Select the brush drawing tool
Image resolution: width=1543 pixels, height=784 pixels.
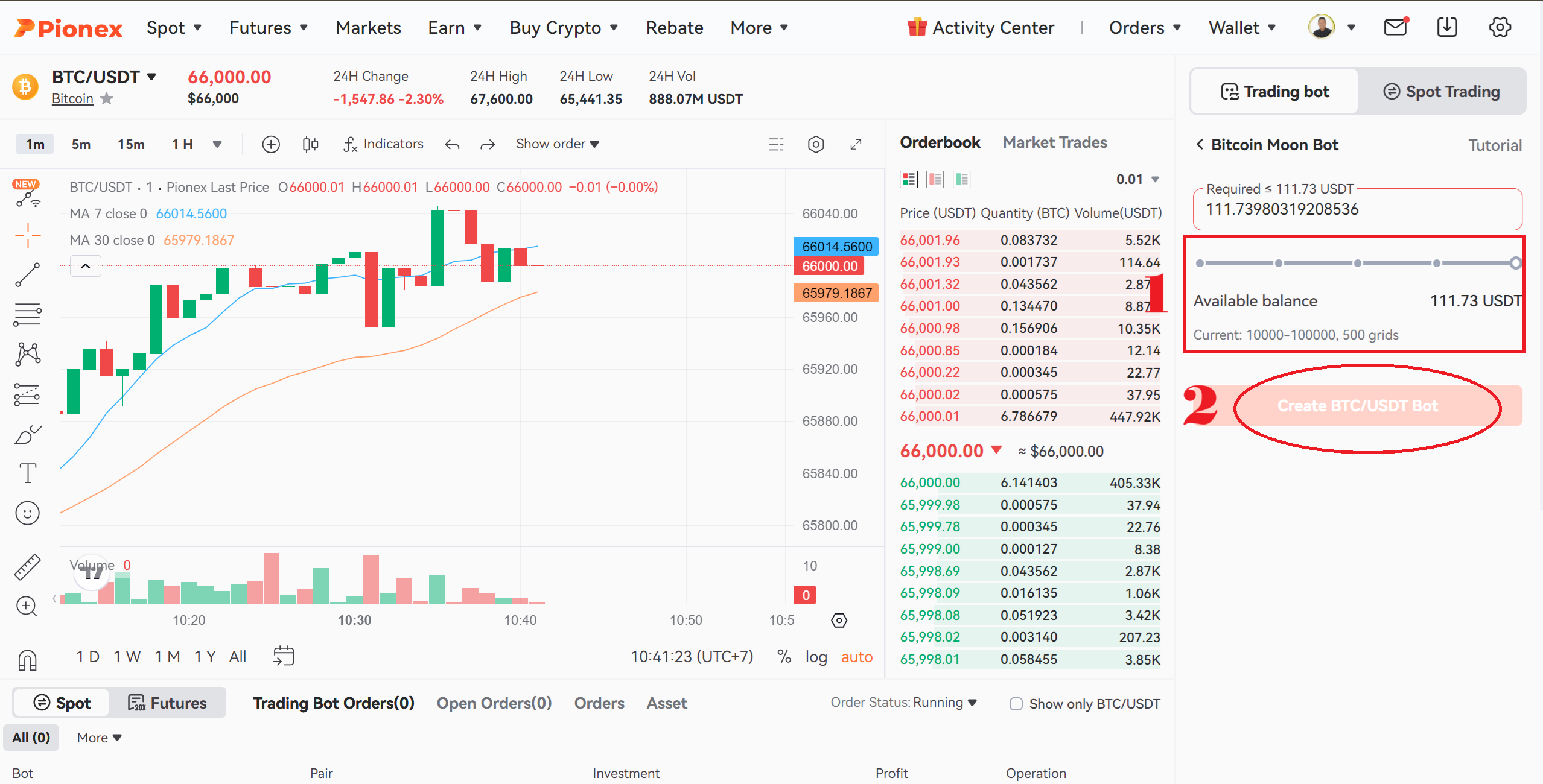coord(28,434)
